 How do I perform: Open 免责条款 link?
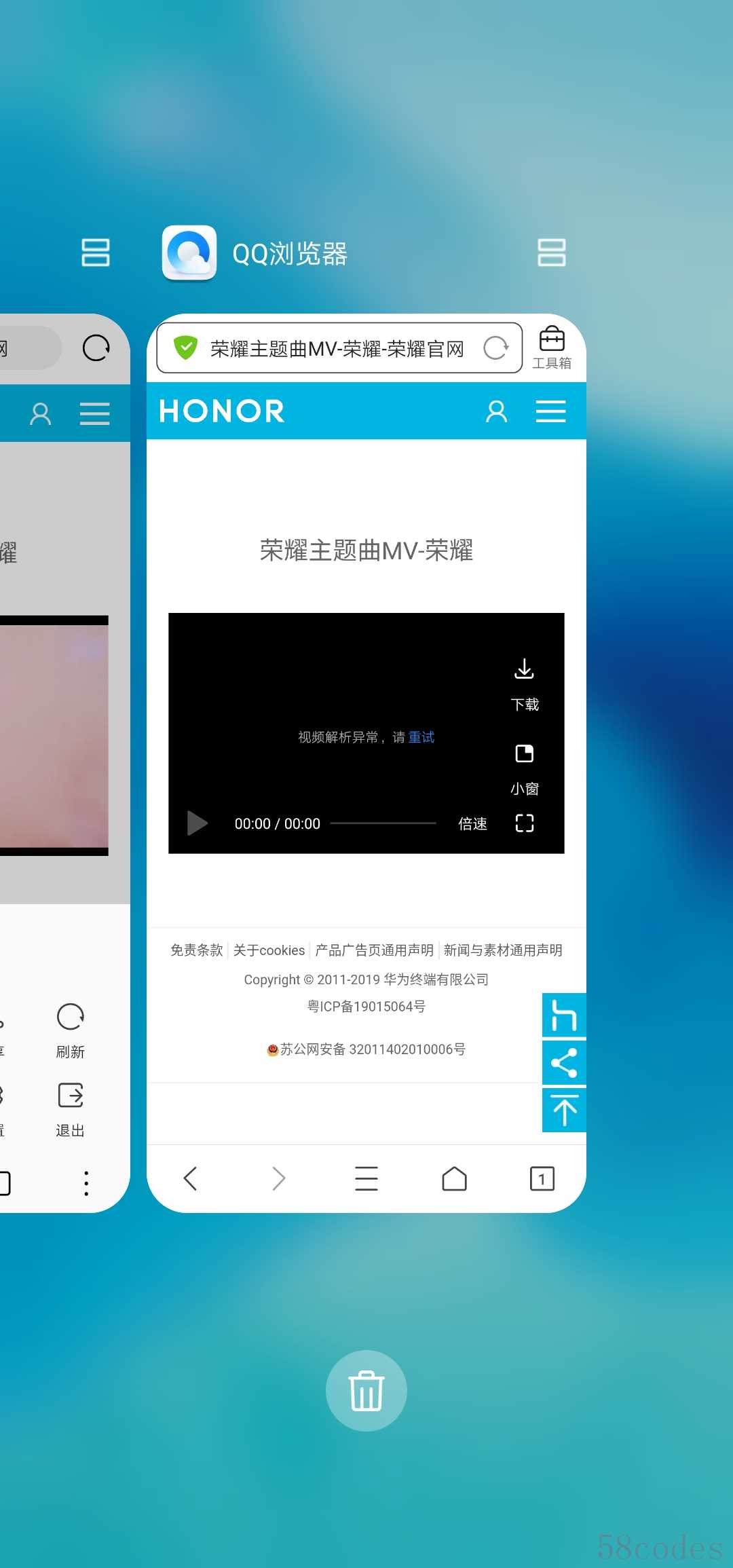point(197,950)
